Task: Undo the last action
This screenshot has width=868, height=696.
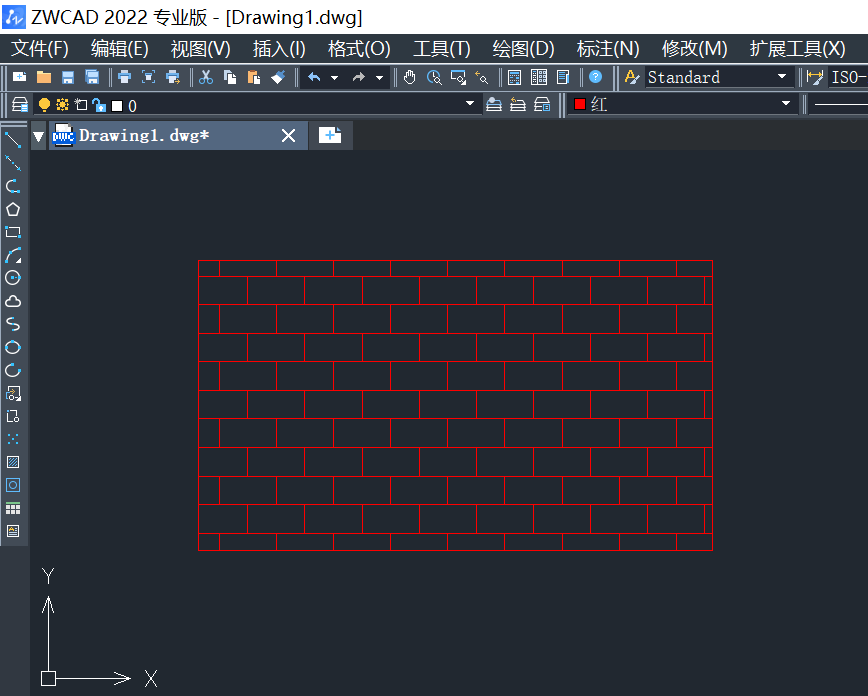Action: 314,77
